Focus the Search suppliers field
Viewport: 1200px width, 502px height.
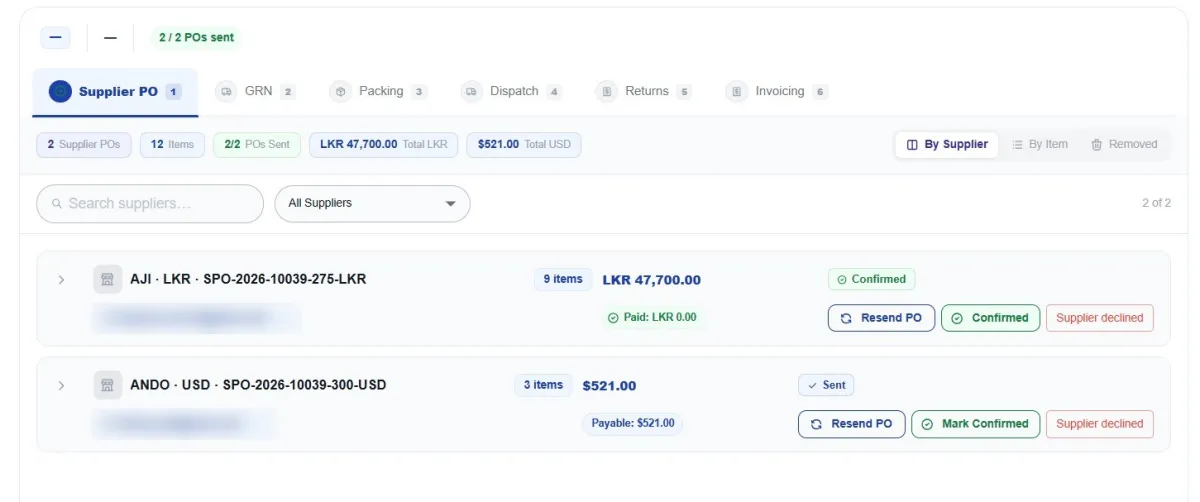pos(150,204)
